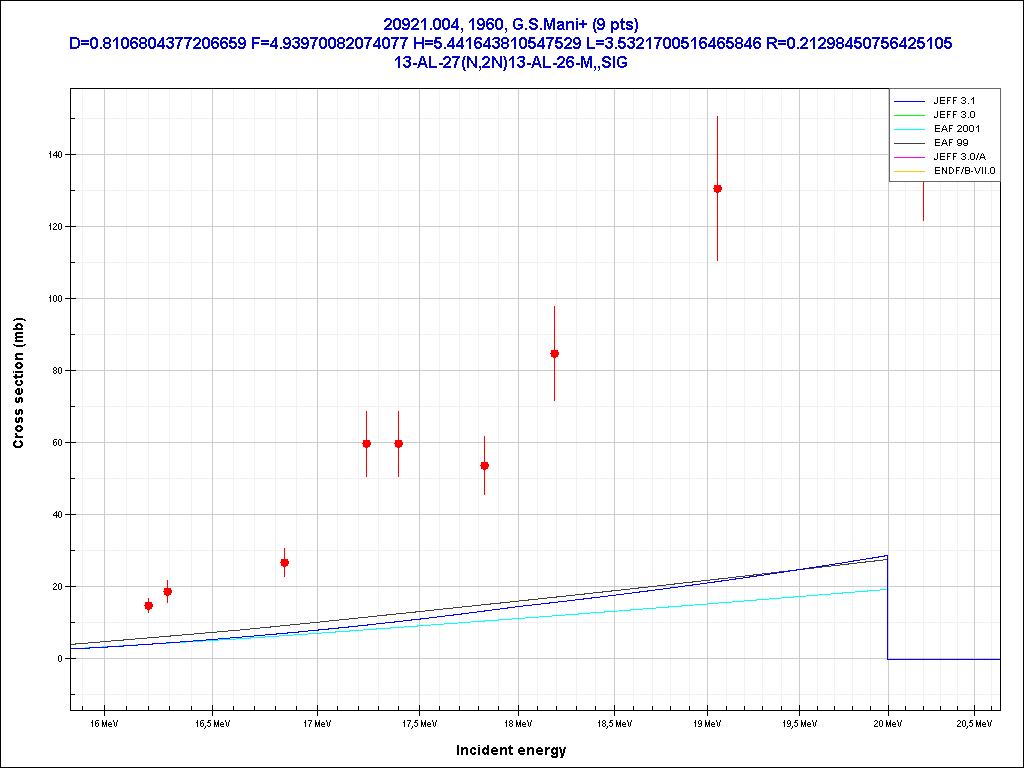Select the JEFF 3.0 legend entry
This screenshot has width=1024, height=768.
954,115
